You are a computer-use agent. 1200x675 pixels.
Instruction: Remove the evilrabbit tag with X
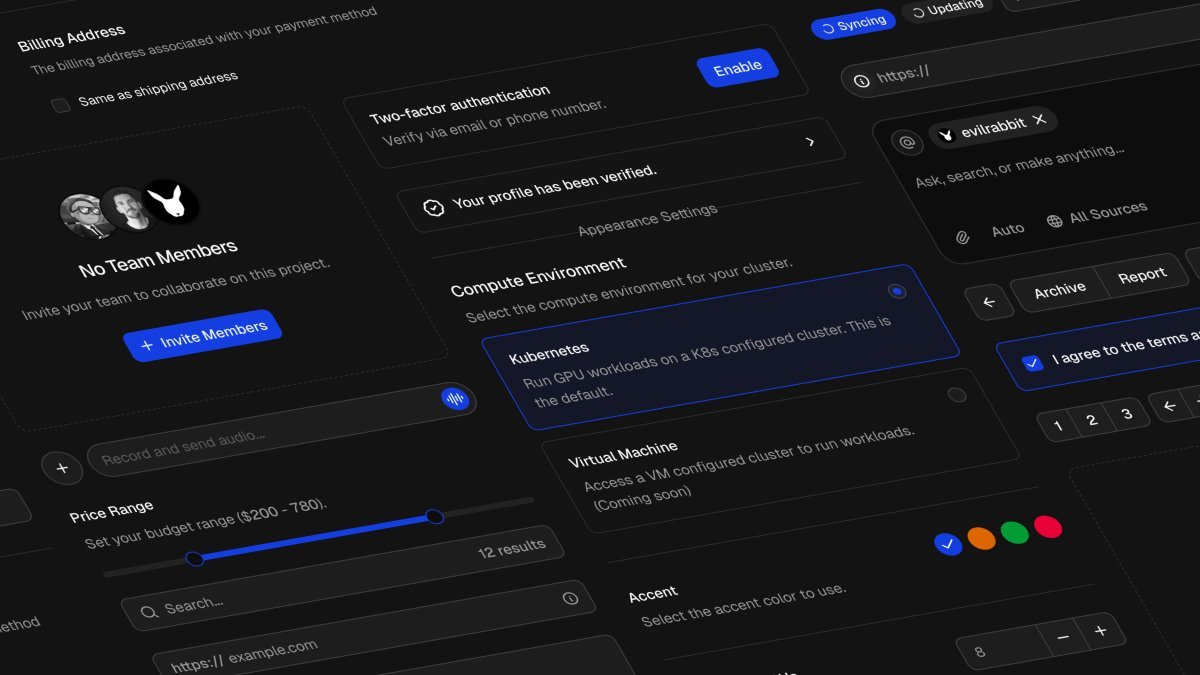tap(1039, 120)
